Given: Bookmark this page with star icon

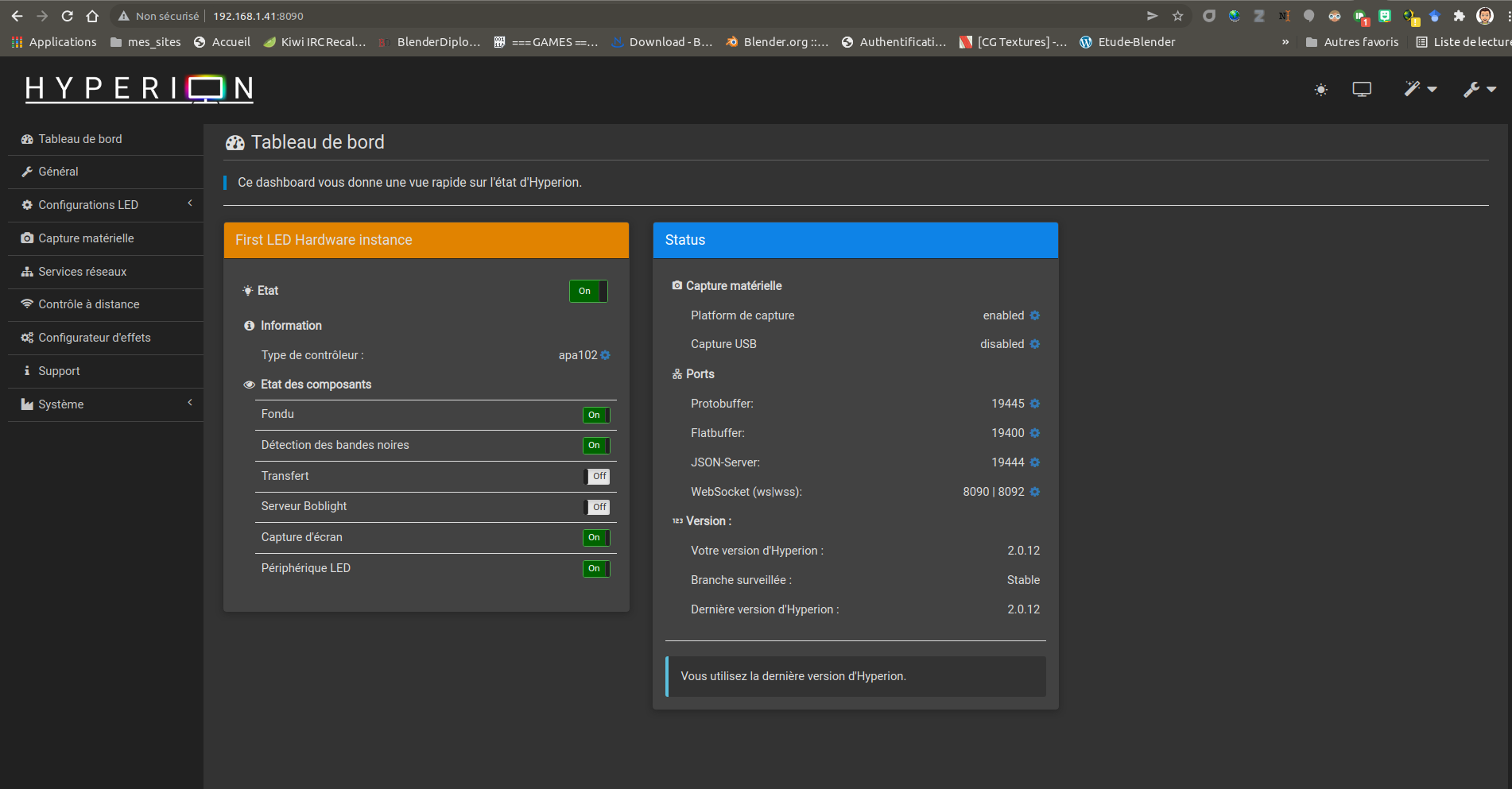Looking at the screenshot, I should [1177, 16].
